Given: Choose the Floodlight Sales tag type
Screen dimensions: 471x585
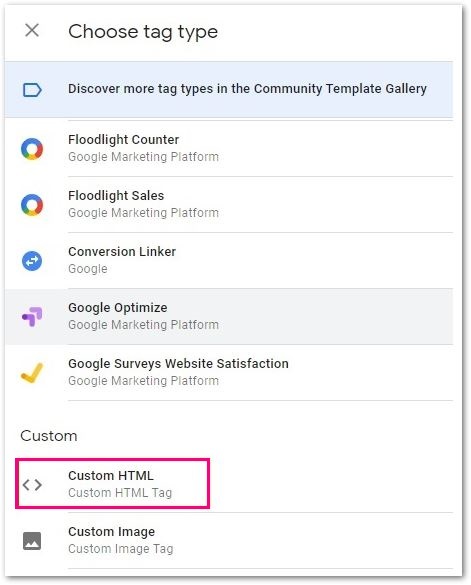Looking at the screenshot, I should pyautogui.click(x=116, y=195).
